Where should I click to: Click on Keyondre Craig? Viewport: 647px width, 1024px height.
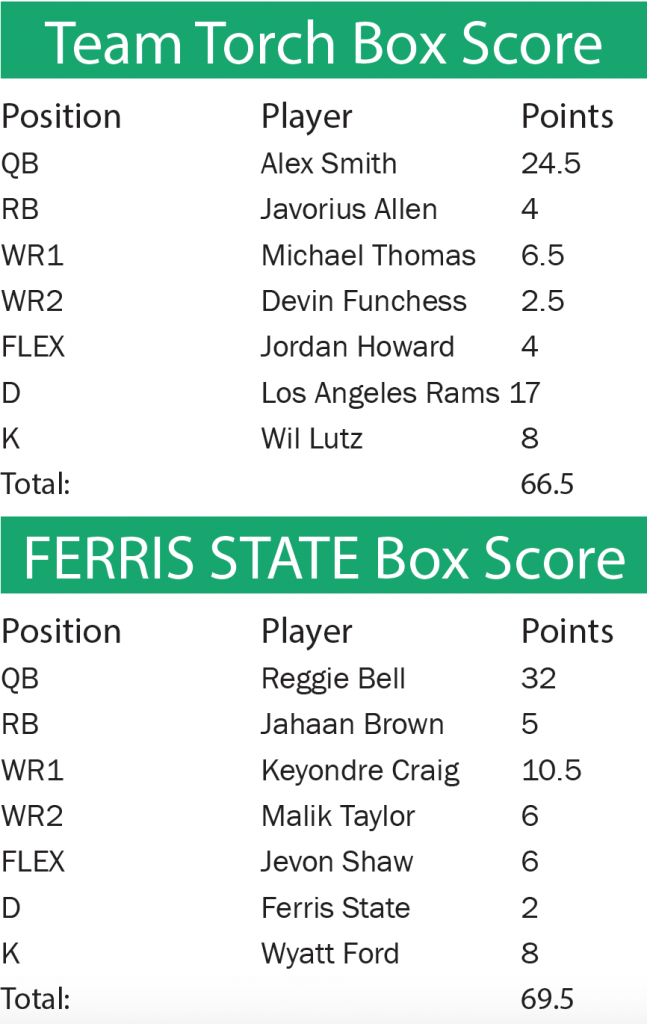click(x=360, y=771)
